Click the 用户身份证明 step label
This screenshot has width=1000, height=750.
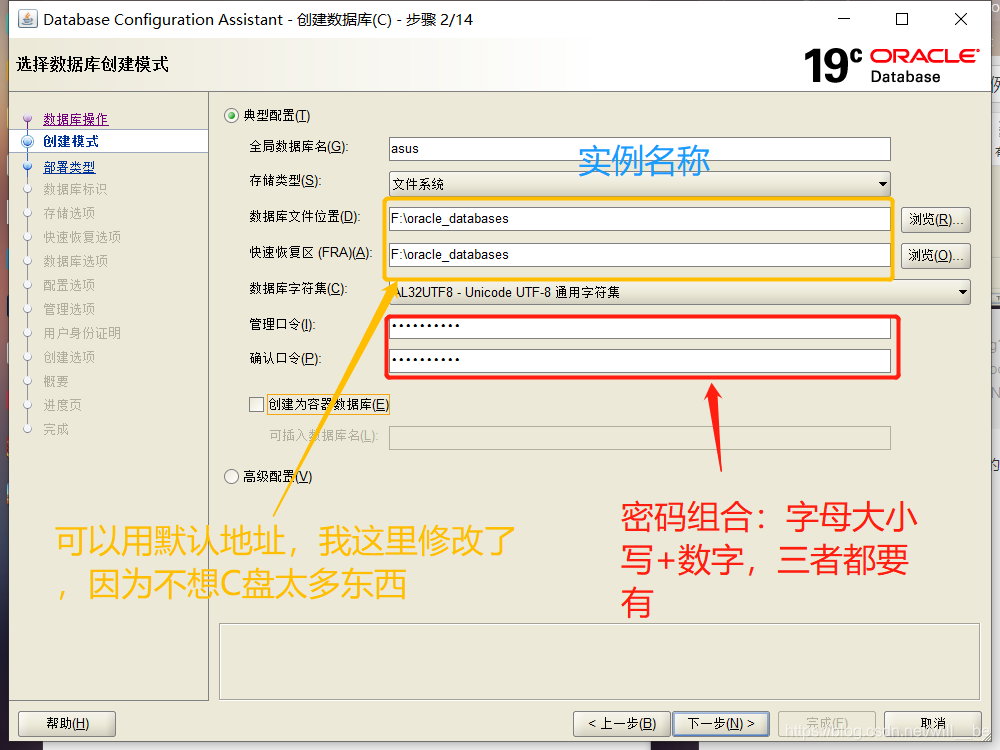click(x=82, y=333)
